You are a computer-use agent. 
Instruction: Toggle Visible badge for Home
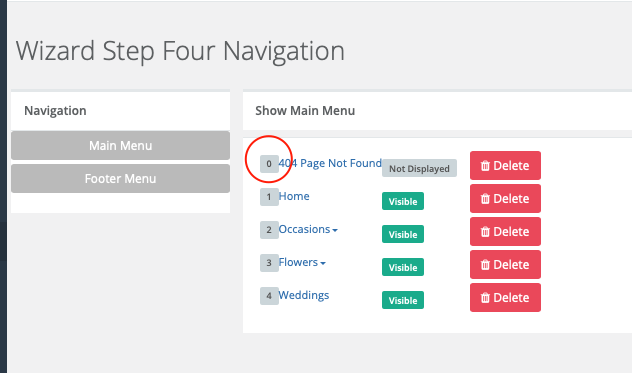point(403,201)
